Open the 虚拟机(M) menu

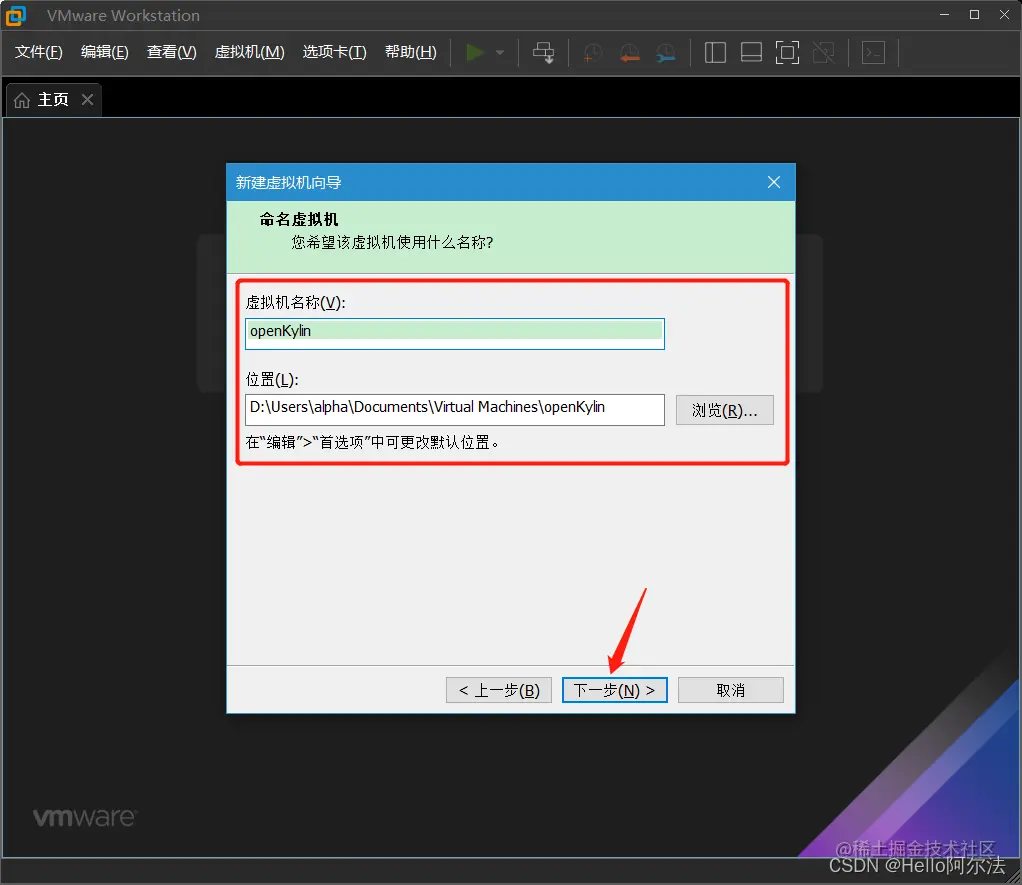(249, 52)
